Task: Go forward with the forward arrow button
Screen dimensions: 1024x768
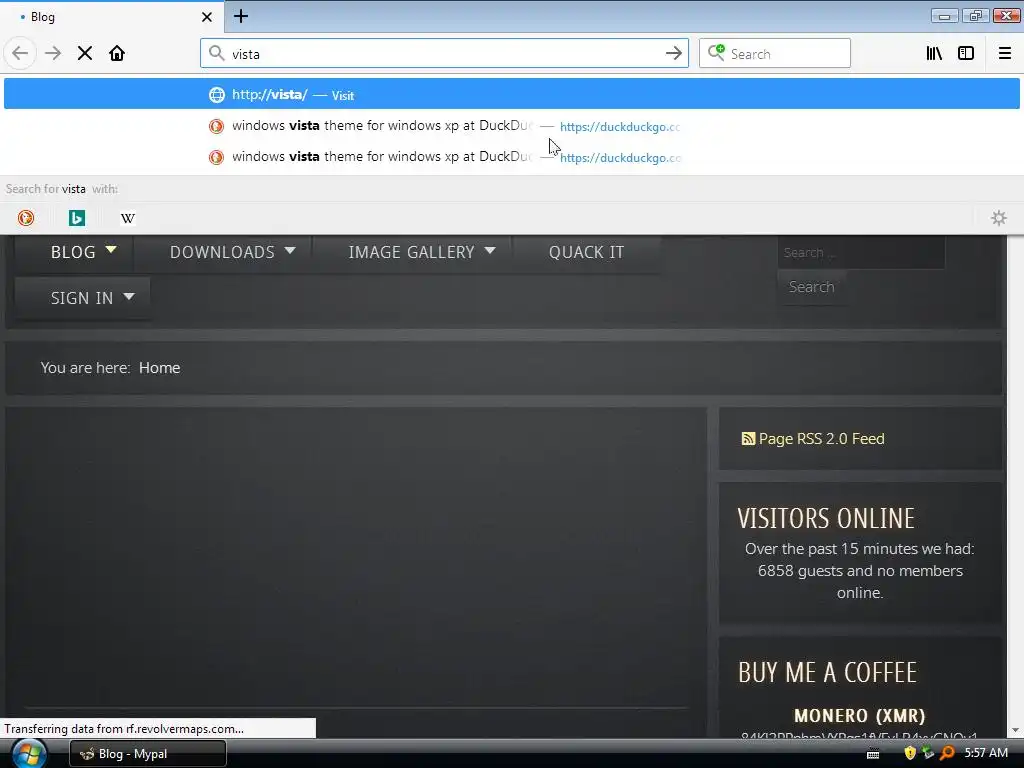Action: pyautogui.click(x=53, y=53)
